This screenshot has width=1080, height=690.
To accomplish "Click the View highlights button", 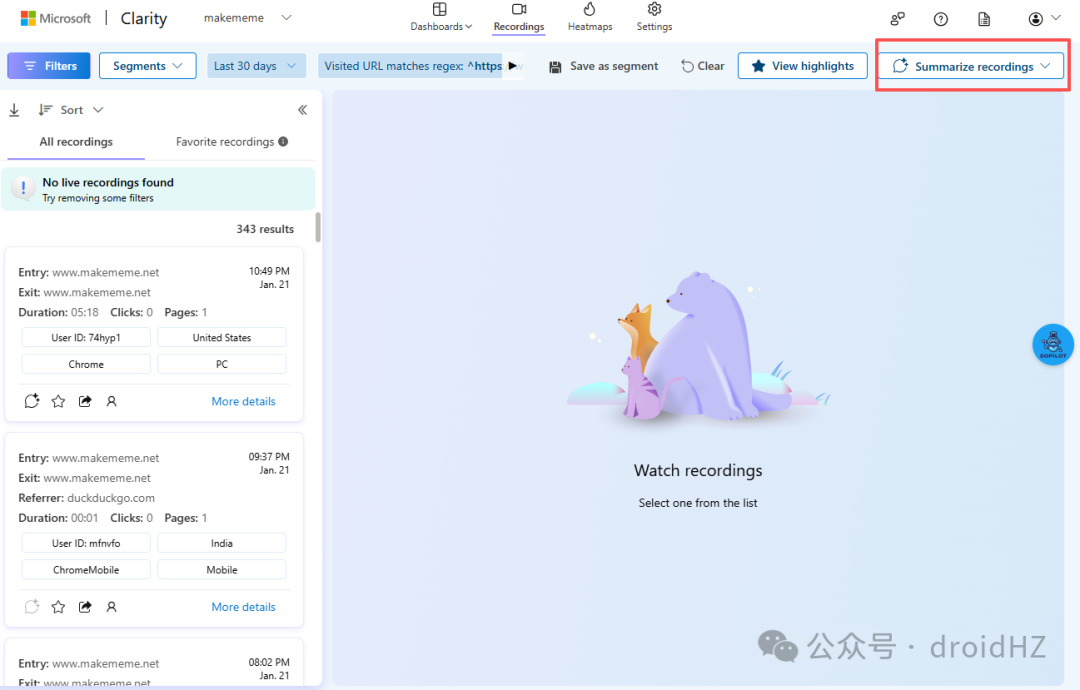I will [802, 66].
